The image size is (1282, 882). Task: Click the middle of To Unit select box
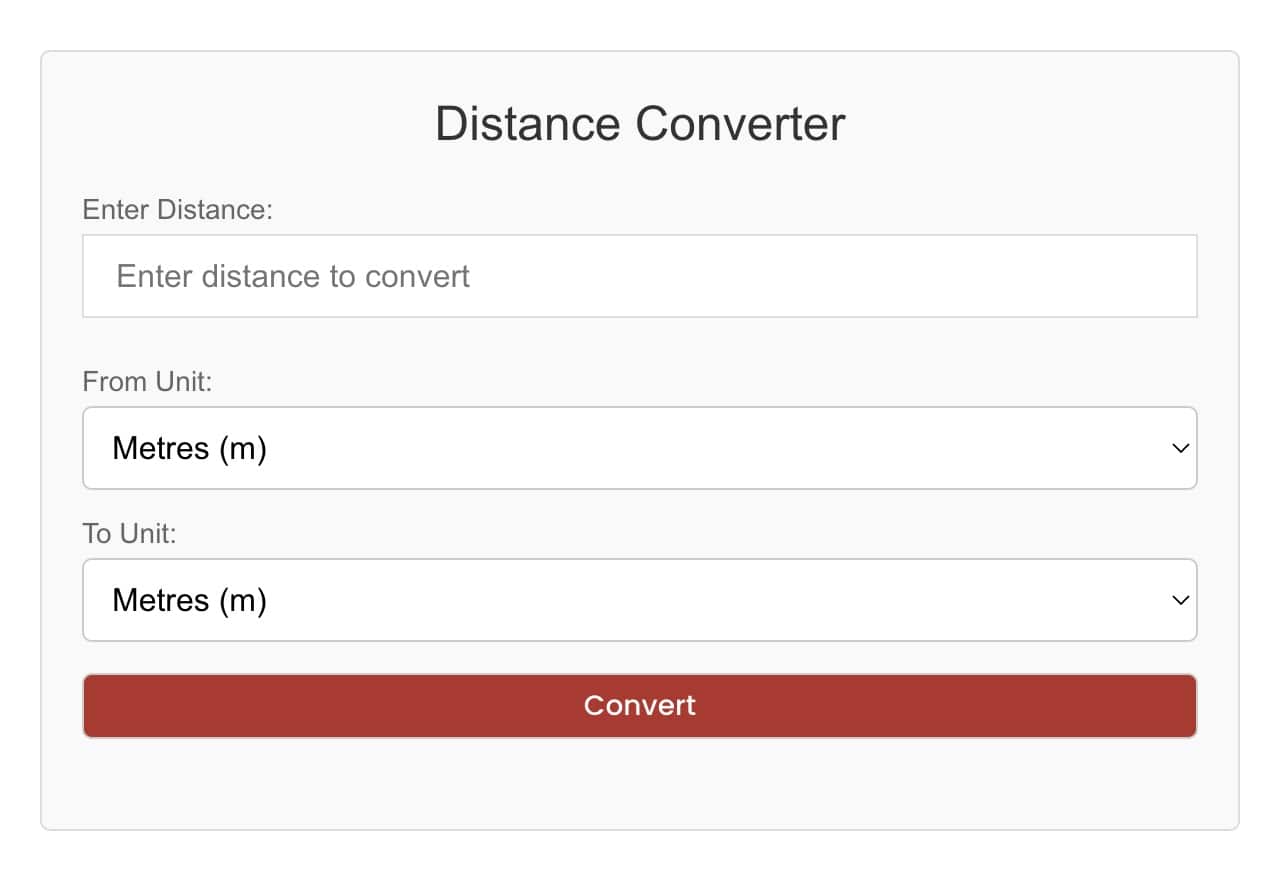(639, 600)
